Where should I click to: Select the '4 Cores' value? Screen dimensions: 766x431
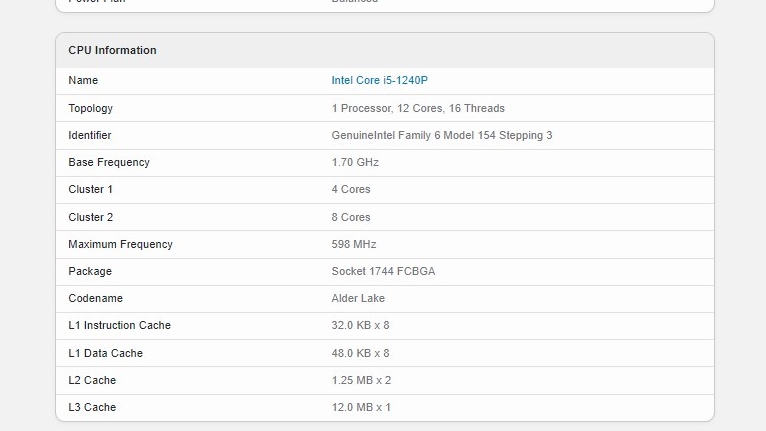click(x=351, y=189)
